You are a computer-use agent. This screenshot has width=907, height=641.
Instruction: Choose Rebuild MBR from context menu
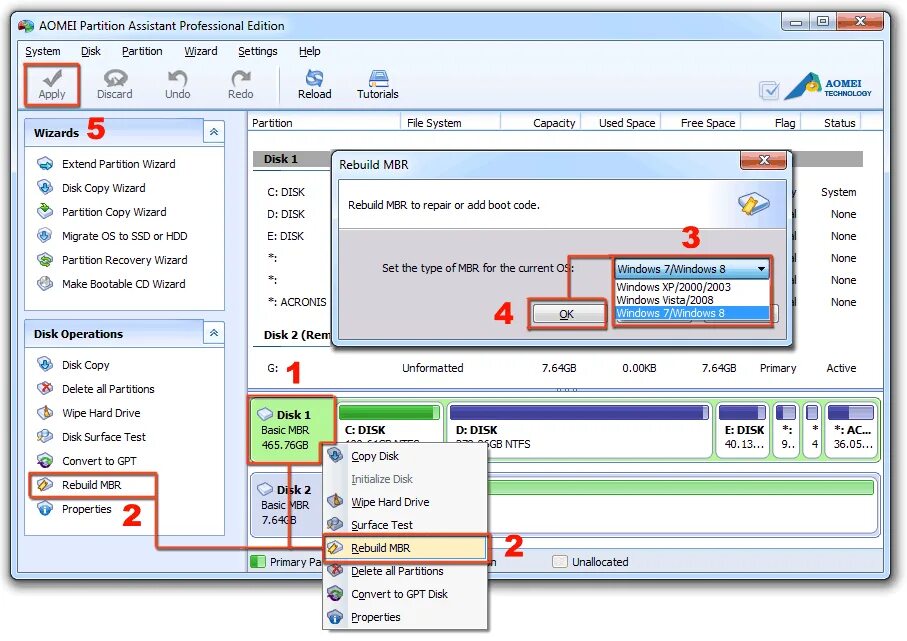tap(405, 548)
